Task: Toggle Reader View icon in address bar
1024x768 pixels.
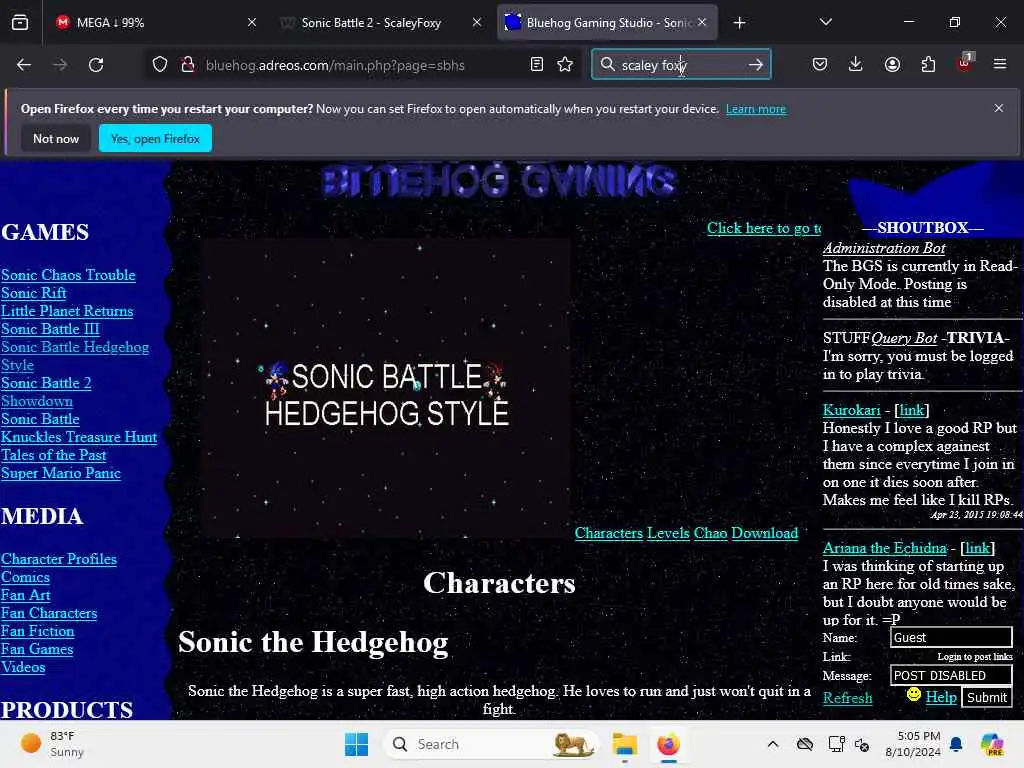Action: click(537, 64)
